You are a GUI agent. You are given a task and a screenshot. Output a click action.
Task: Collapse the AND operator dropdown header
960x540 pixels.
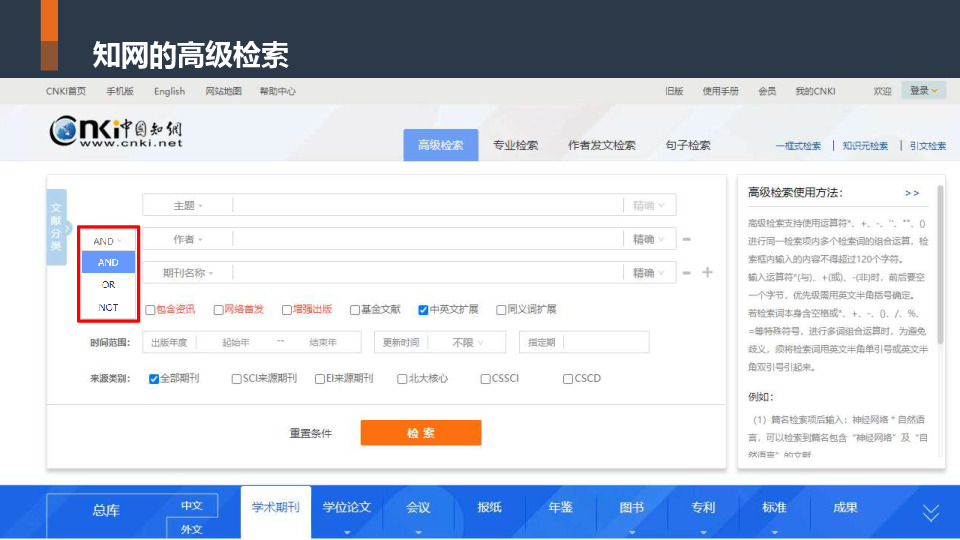108,241
